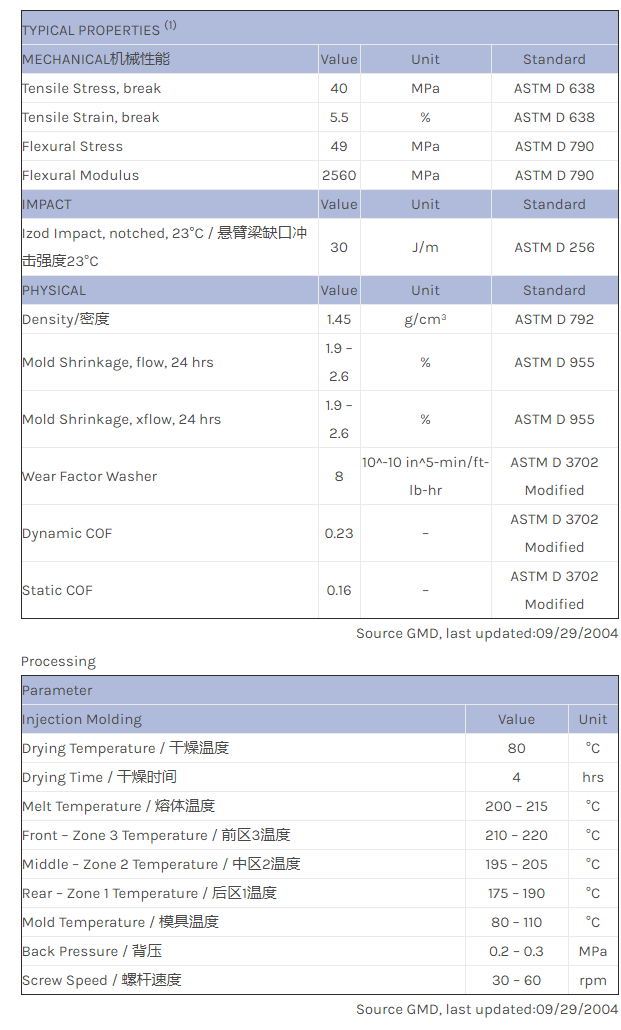Select the Injection Molding header cell
The image size is (621, 1030).
82,719
